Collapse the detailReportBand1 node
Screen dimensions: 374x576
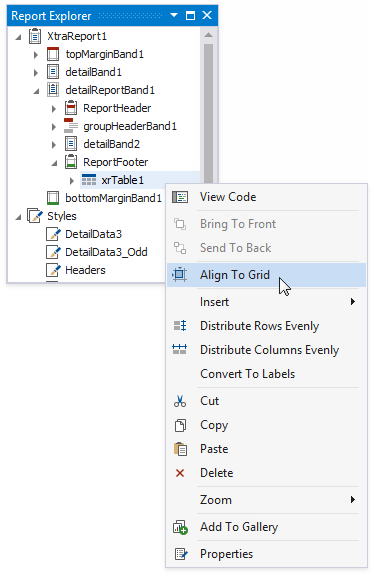click(36, 91)
